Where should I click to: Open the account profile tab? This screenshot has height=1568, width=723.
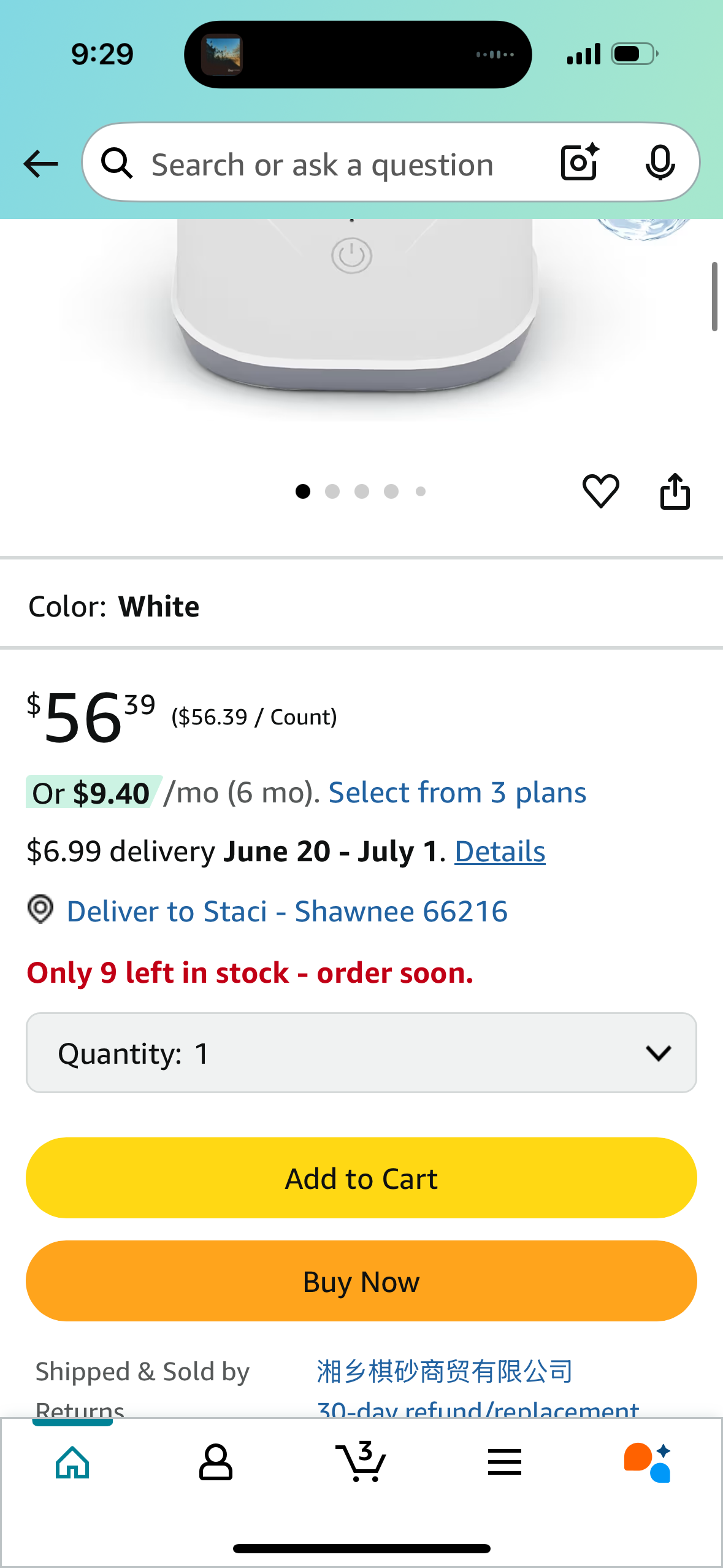click(216, 1462)
